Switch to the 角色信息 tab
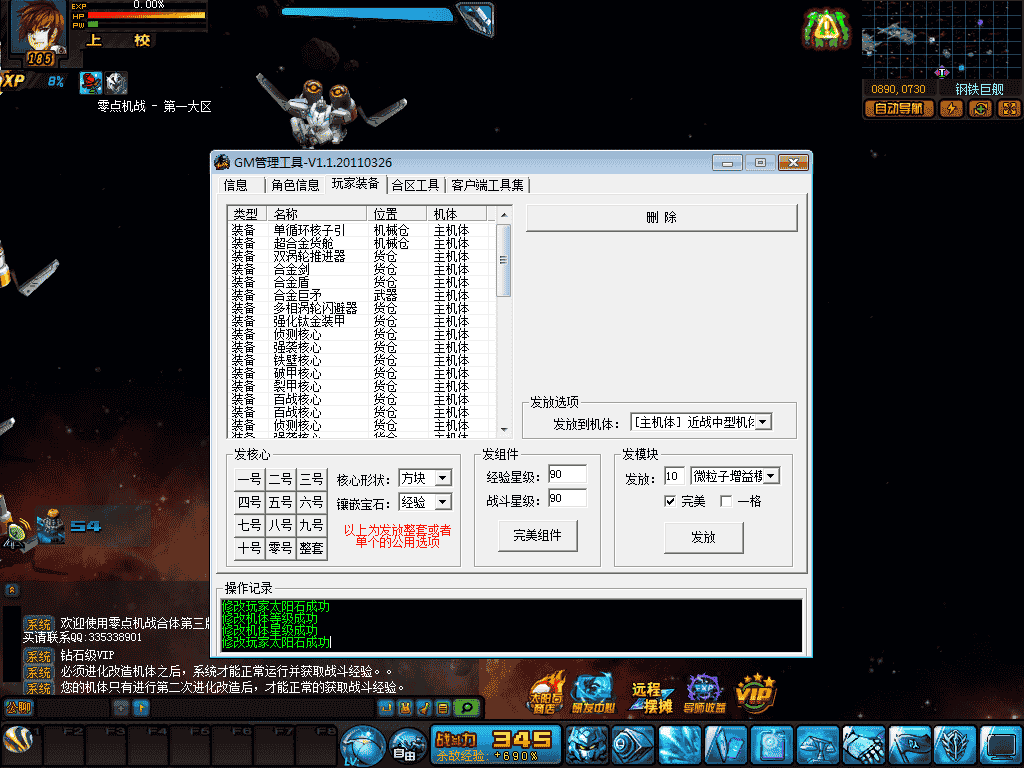The image size is (1024, 768). pyautogui.click(x=295, y=185)
